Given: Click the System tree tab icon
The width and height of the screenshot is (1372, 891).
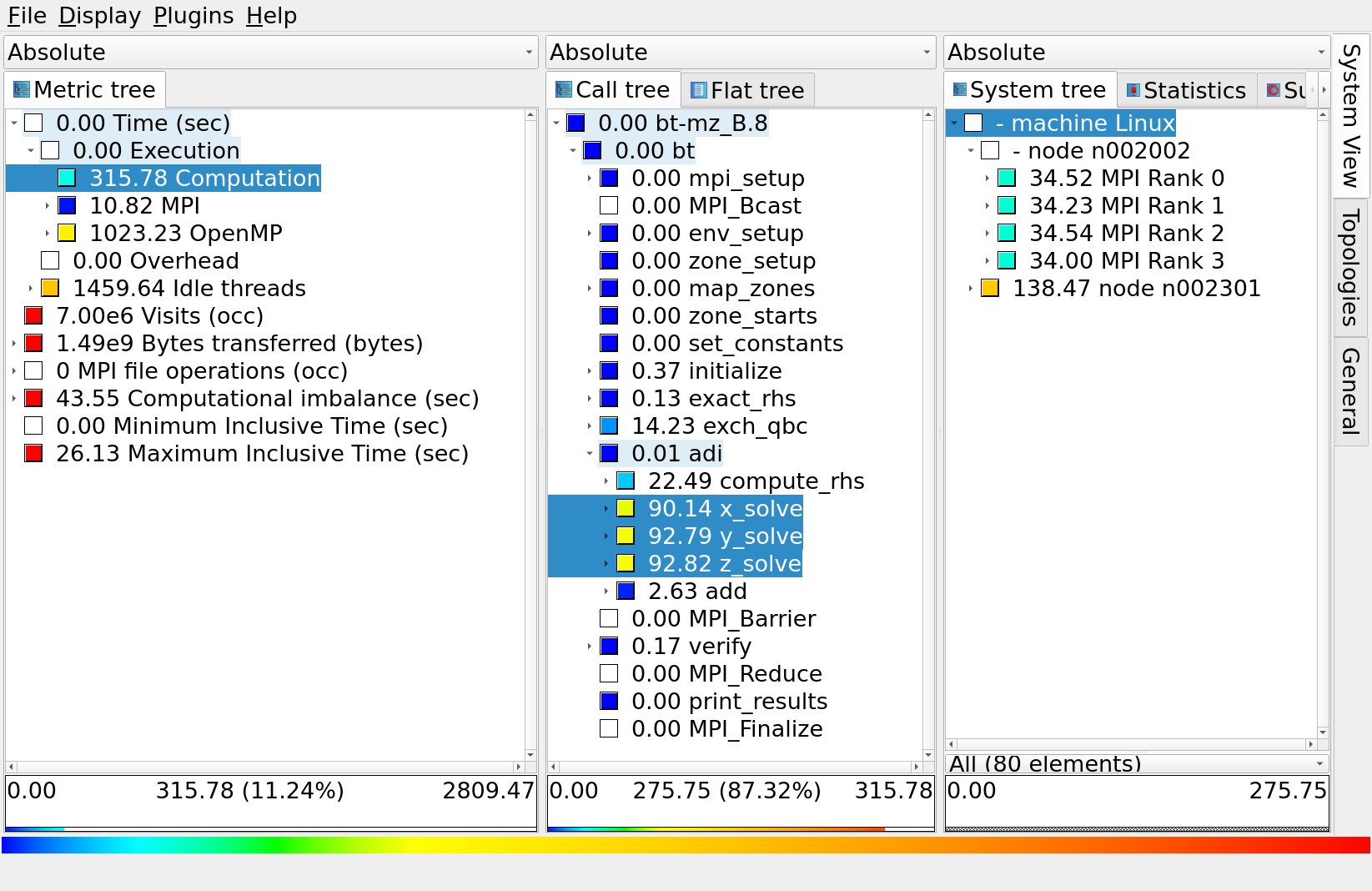Looking at the screenshot, I should (x=960, y=90).
